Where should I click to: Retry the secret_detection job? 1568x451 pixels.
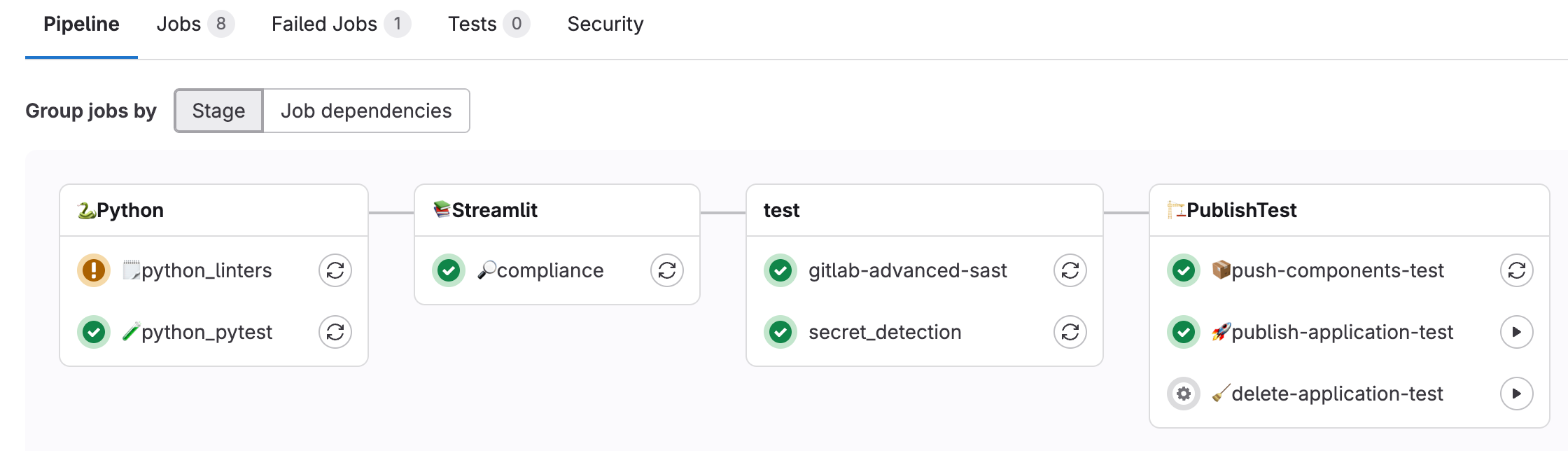click(x=1070, y=332)
